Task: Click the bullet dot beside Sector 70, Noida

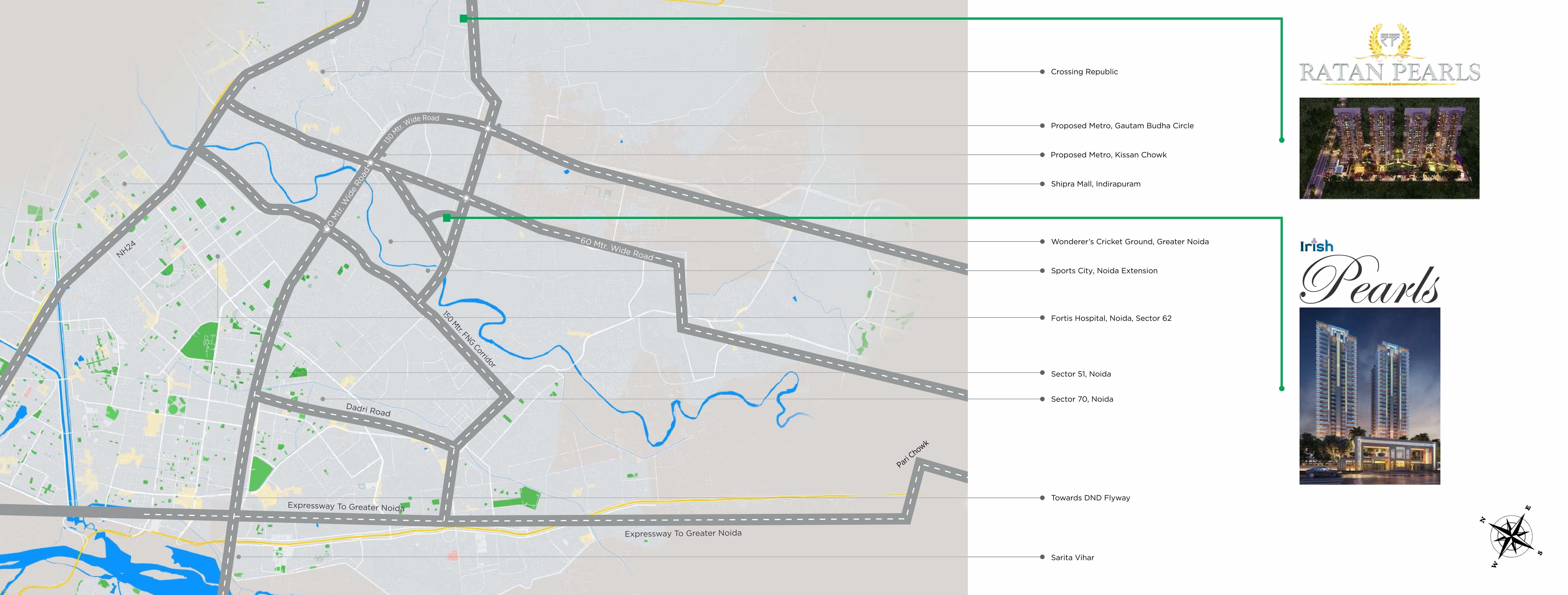Action: pos(1043,399)
